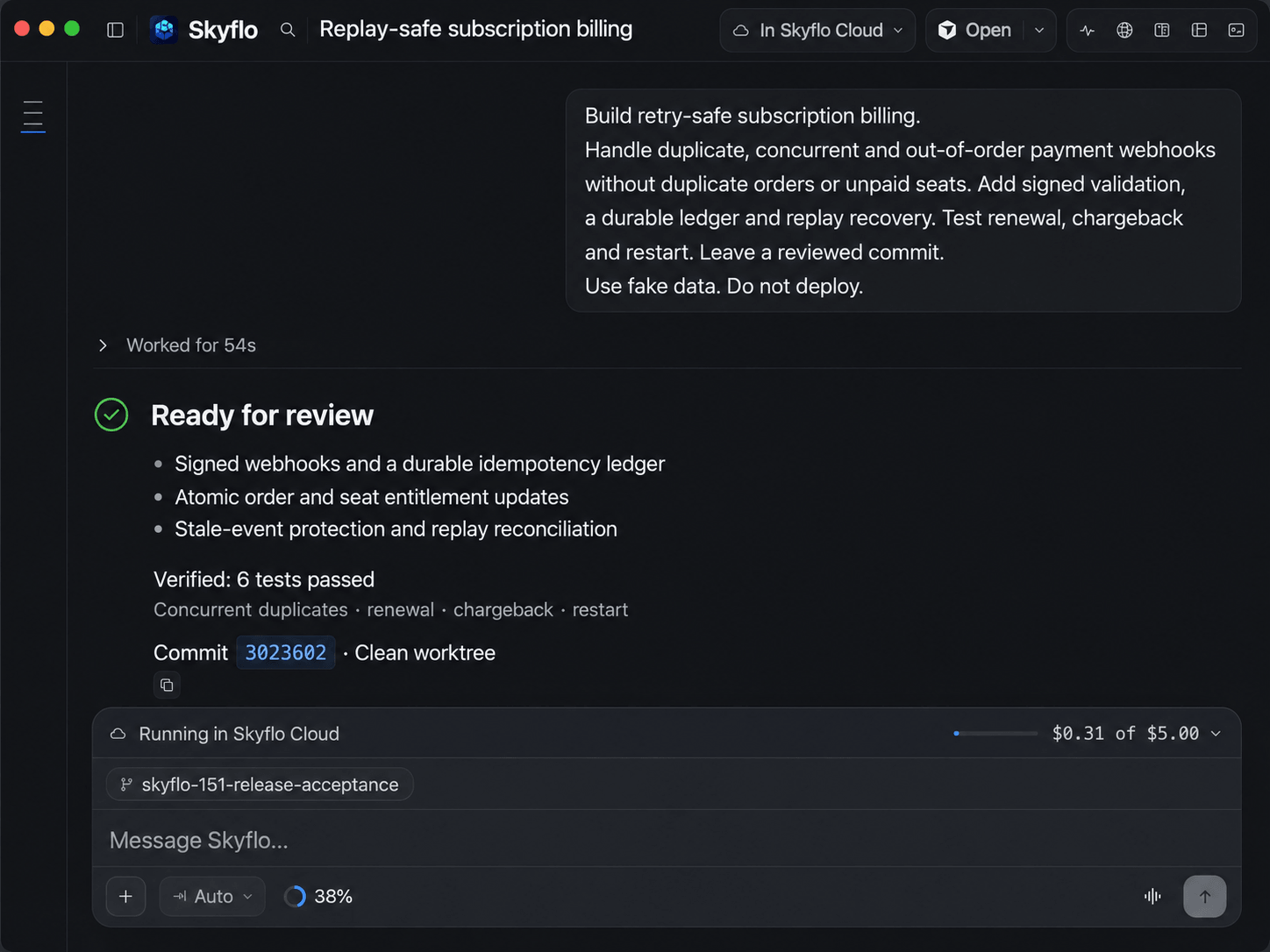Screen dimensions: 1270x952
Task: Click the Skyflo app logo
Action: [164, 30]
